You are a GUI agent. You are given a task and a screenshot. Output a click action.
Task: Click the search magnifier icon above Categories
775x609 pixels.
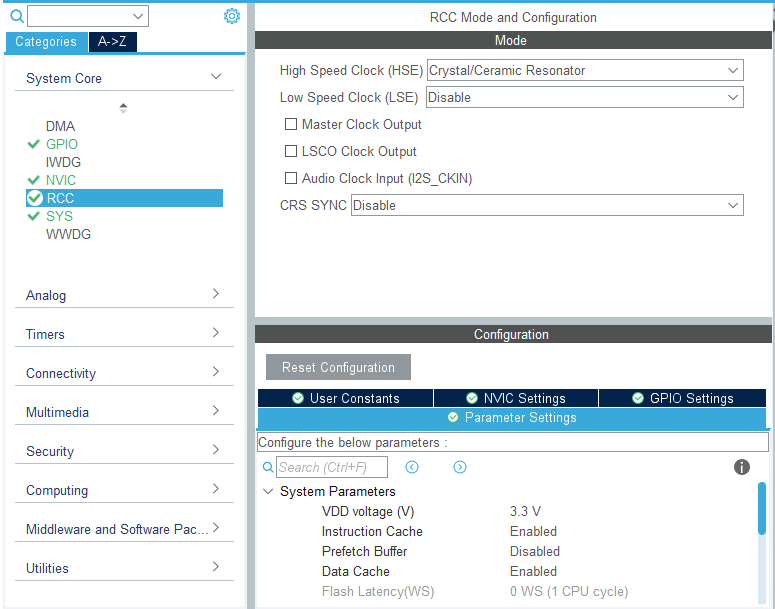click(x=17, y=16)
